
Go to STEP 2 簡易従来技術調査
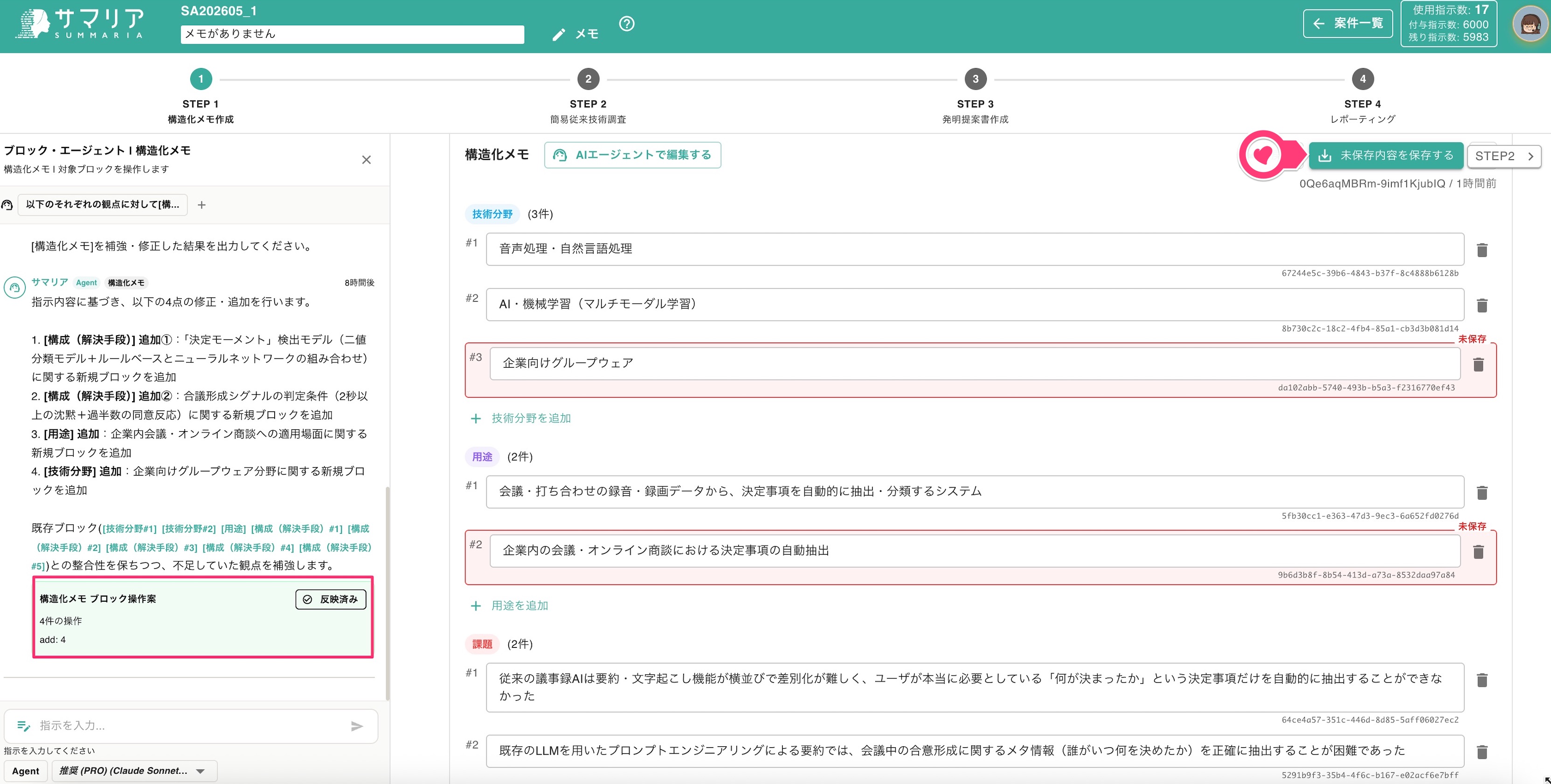tap(588, 96)
